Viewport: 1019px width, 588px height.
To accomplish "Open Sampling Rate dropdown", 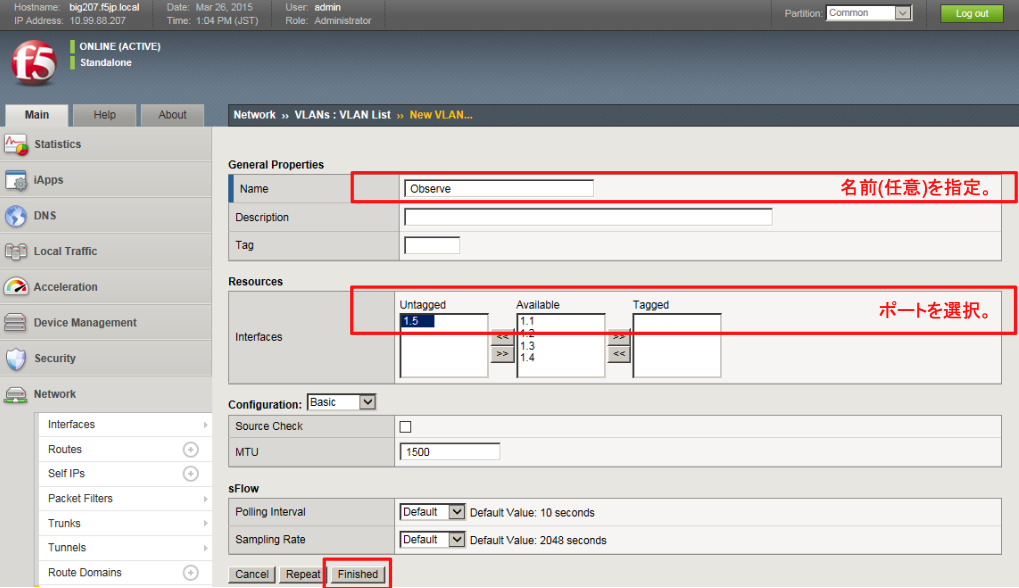I will pos(432,539).
